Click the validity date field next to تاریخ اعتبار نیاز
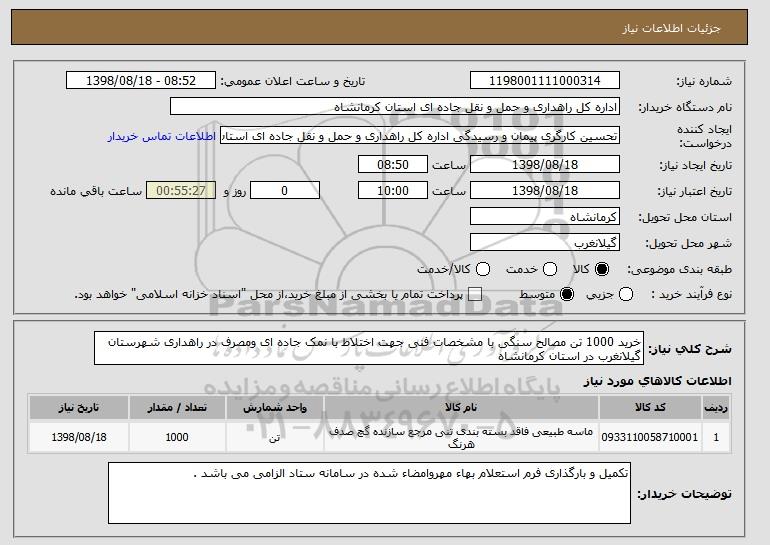The width and height of the screenshot is (770, 545). click(x=545, y=191)
